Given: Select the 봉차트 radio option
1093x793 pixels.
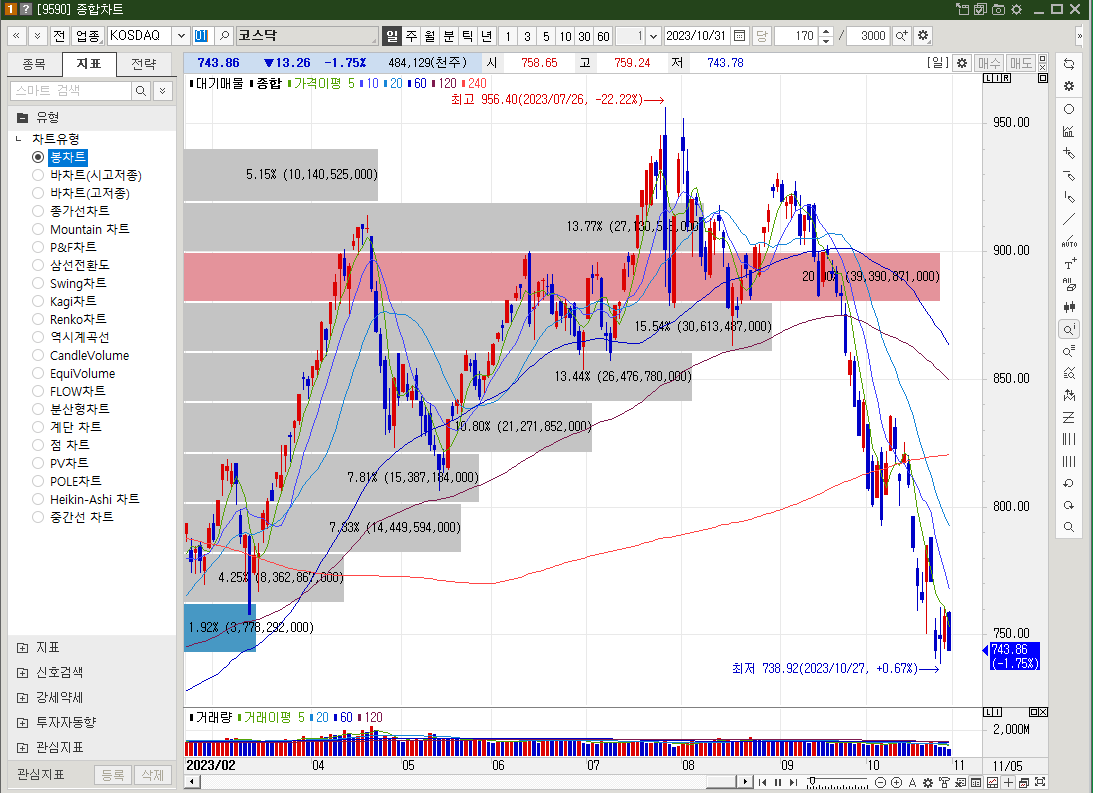Looking at the screenshot, I should [38, 157].
